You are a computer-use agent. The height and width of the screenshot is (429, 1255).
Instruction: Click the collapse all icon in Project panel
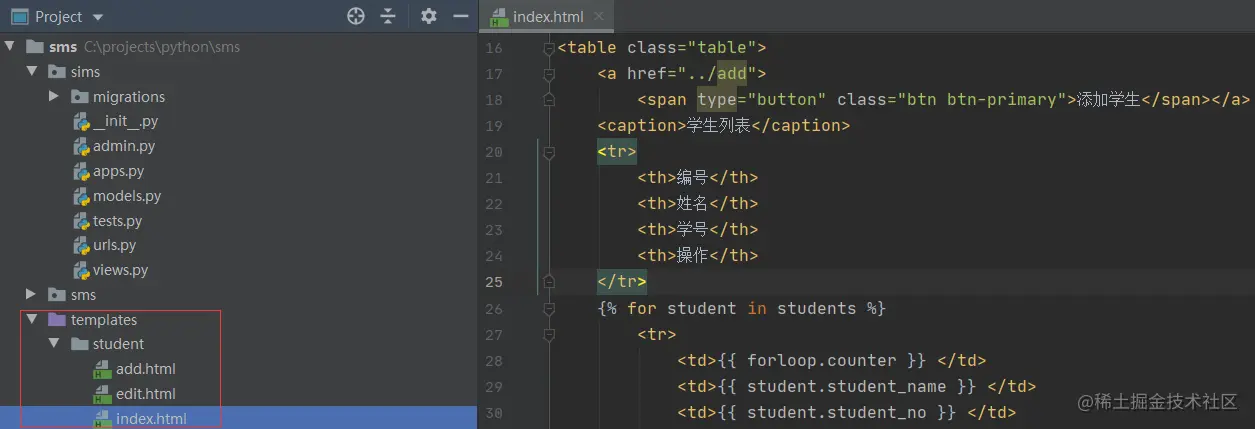click(x=388, y=16)
